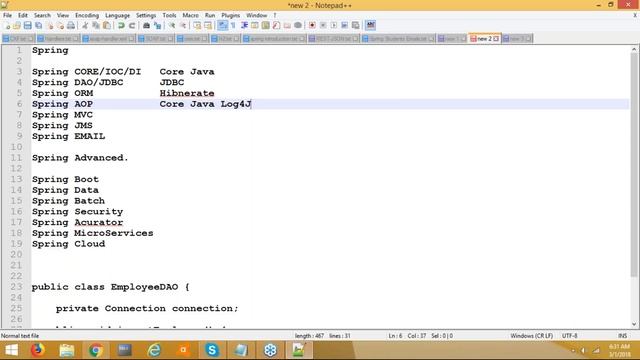Open the View menu
The width and height of the screenshot is (640, 360).
(62, 15)
